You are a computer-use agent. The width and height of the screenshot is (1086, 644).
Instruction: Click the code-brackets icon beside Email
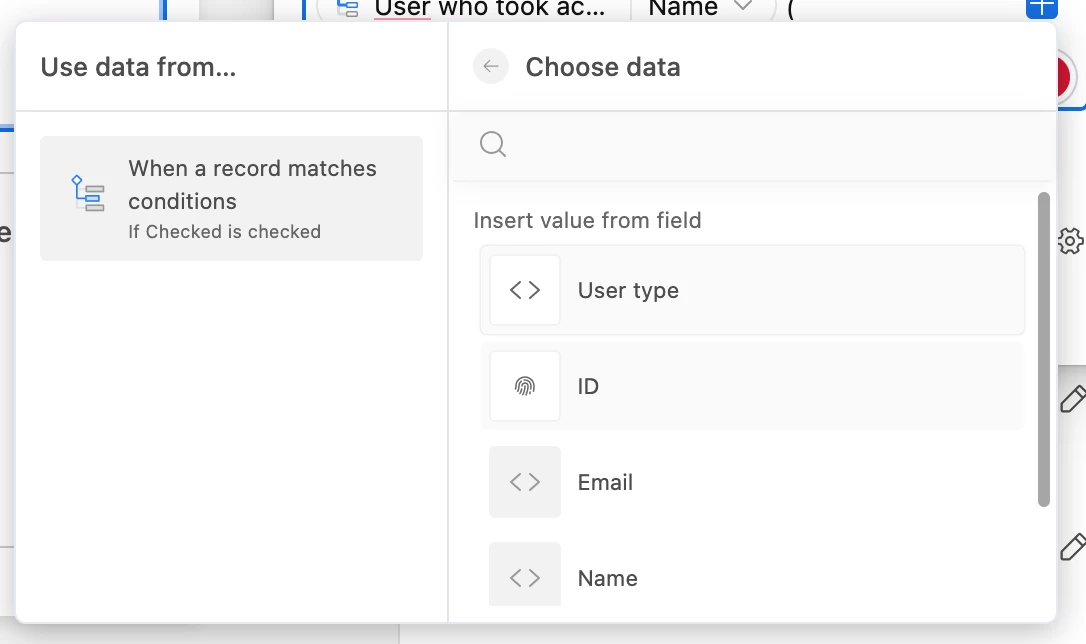(525, 482)
